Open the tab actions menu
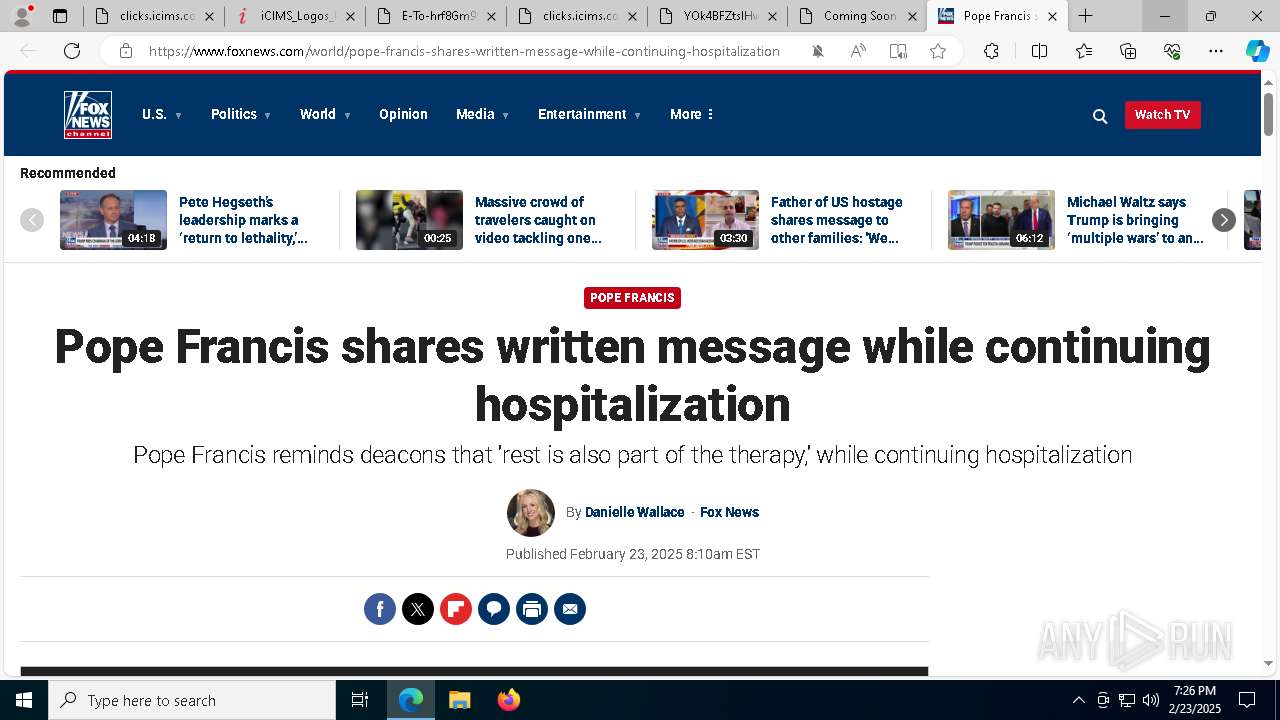 point(60,16)
